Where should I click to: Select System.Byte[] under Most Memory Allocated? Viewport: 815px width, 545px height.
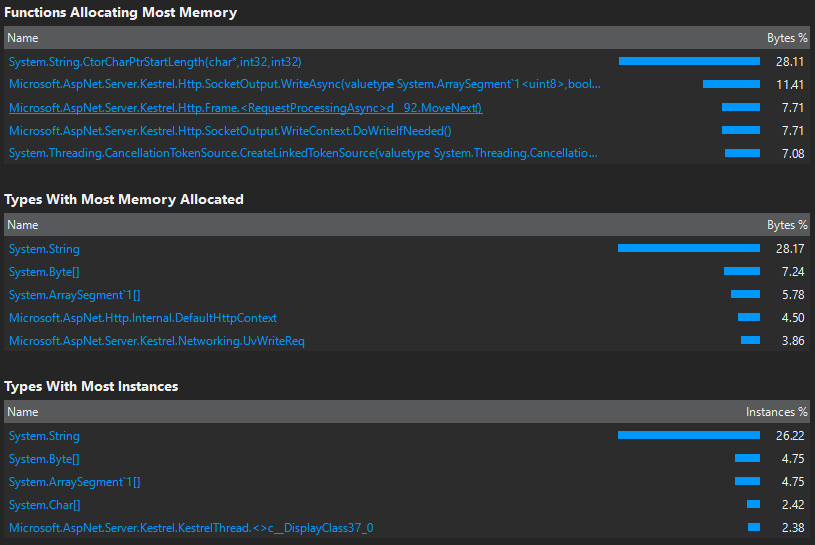(44, 272)
